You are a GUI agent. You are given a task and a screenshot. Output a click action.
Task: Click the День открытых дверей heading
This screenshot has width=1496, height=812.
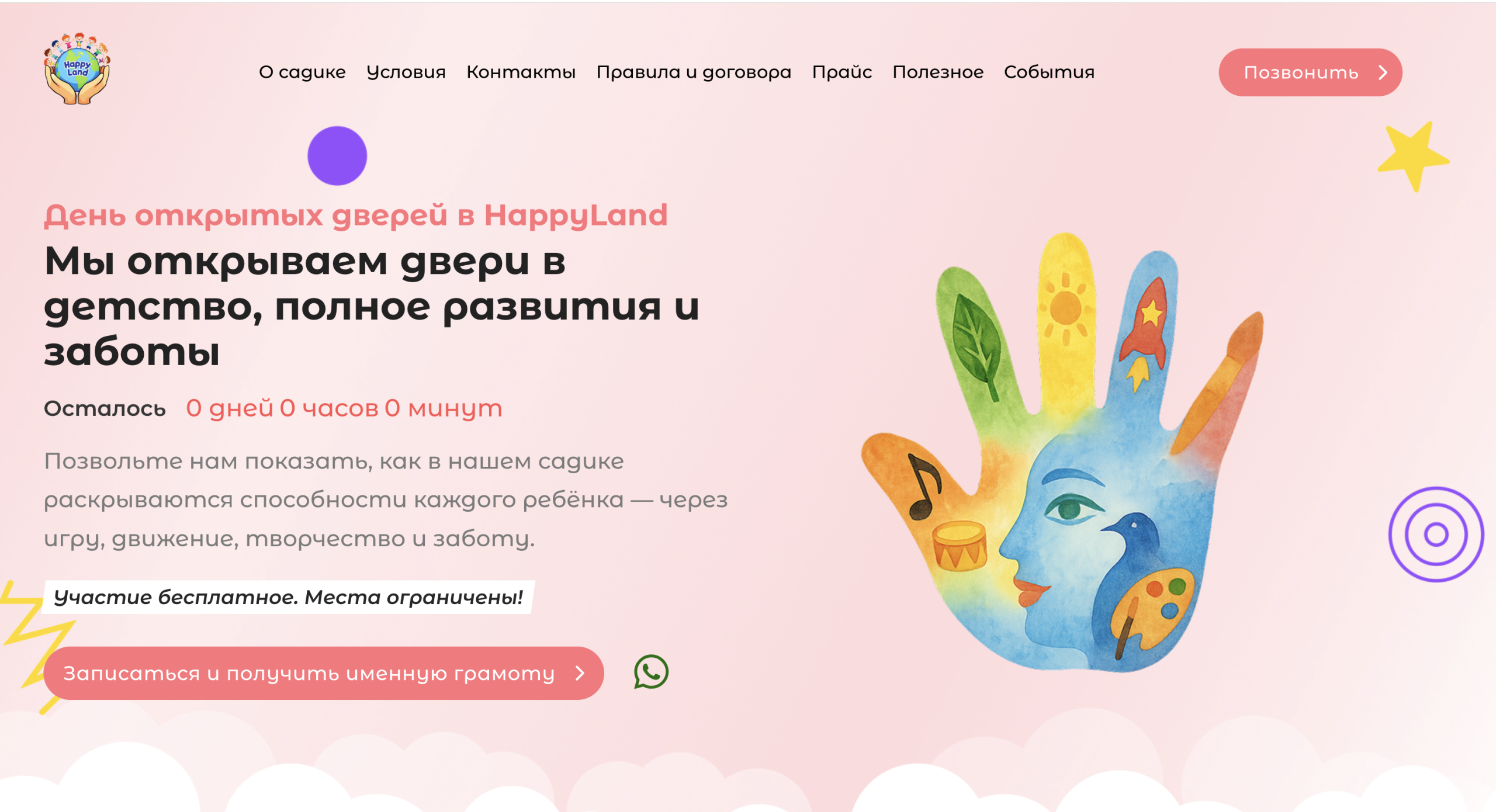pyautogui.click(x=355, y=215)
